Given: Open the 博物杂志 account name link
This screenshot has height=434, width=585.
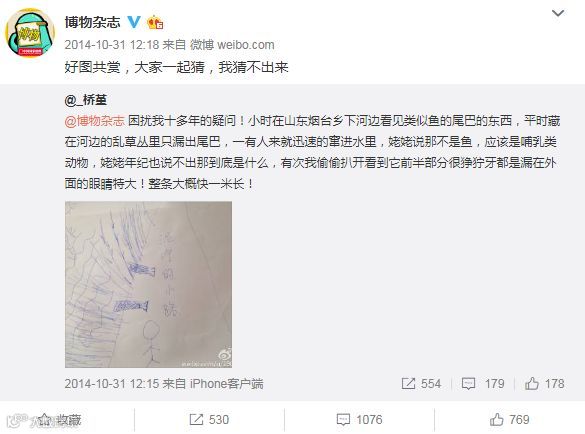Looking at the screenshot, I should coord(93,22).
